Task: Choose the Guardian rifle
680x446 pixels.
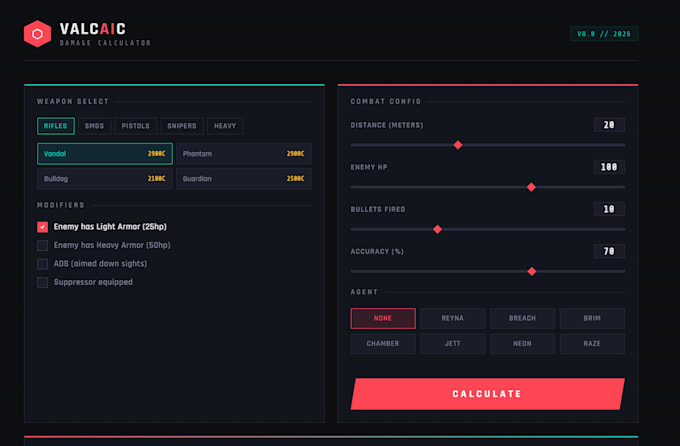Action: point(244,179)
